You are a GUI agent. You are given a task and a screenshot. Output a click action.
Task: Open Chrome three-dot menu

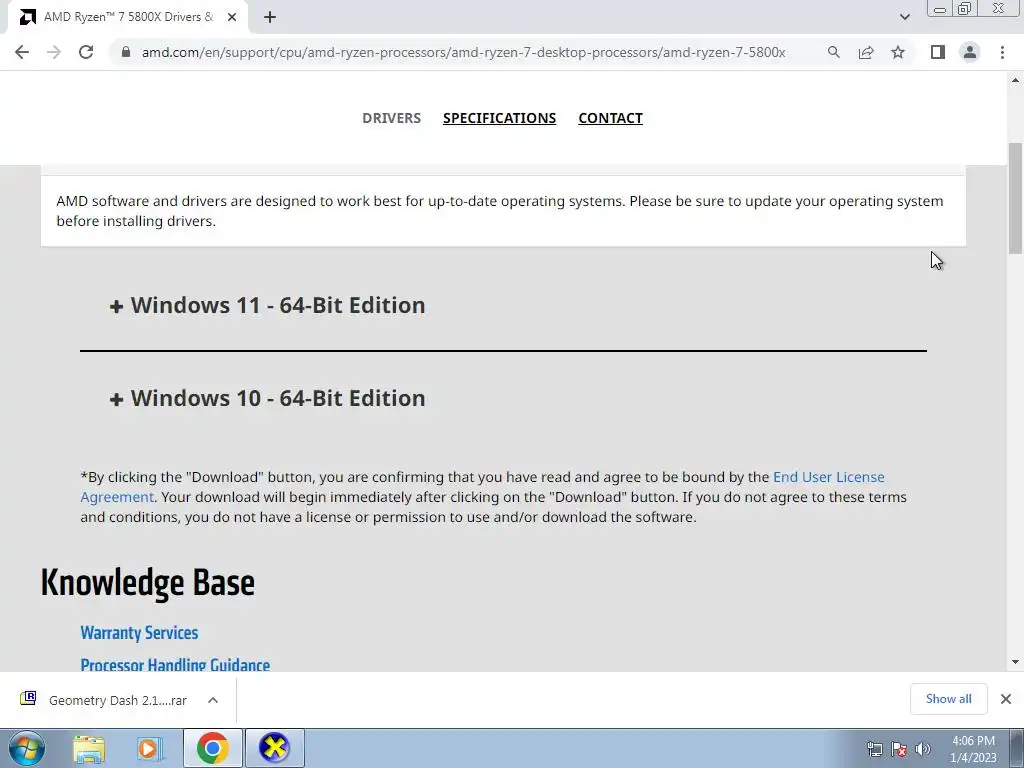1002,52
